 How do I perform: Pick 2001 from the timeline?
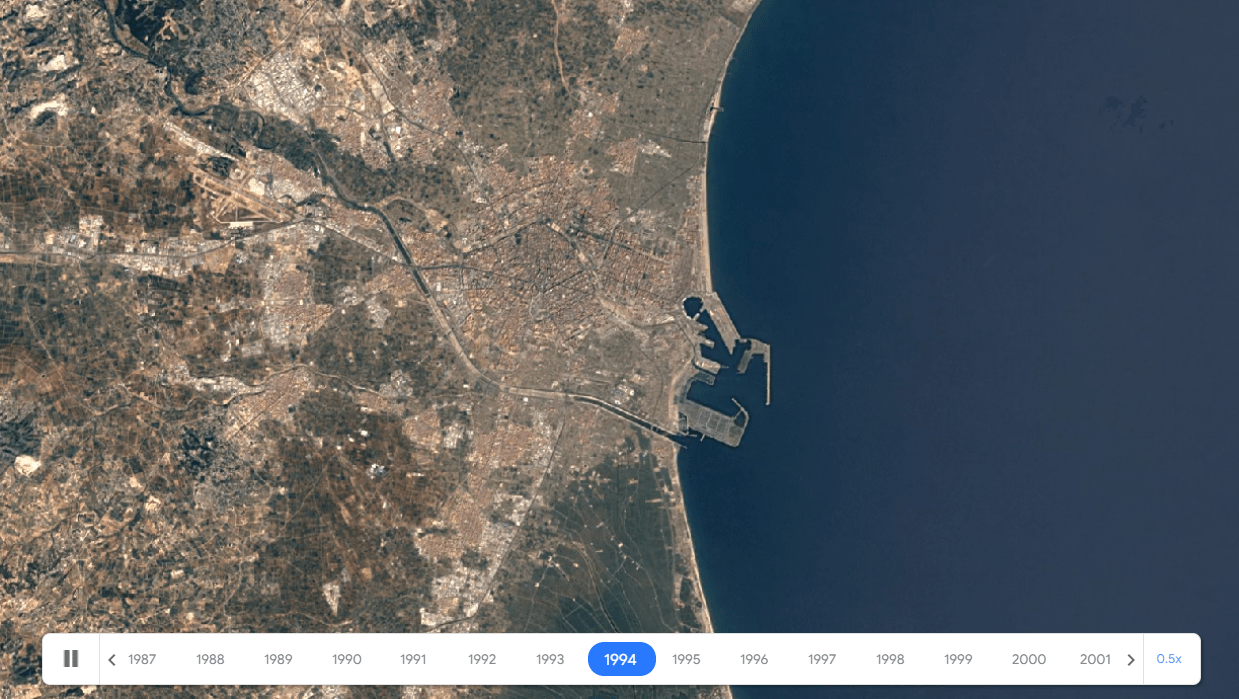pos(1095,660)
